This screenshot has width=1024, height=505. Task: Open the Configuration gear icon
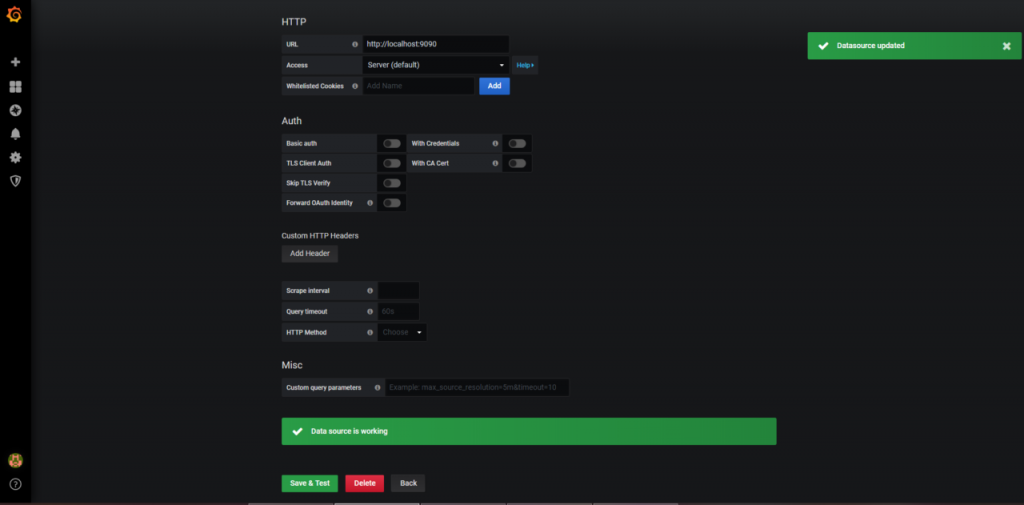point(16,157)
